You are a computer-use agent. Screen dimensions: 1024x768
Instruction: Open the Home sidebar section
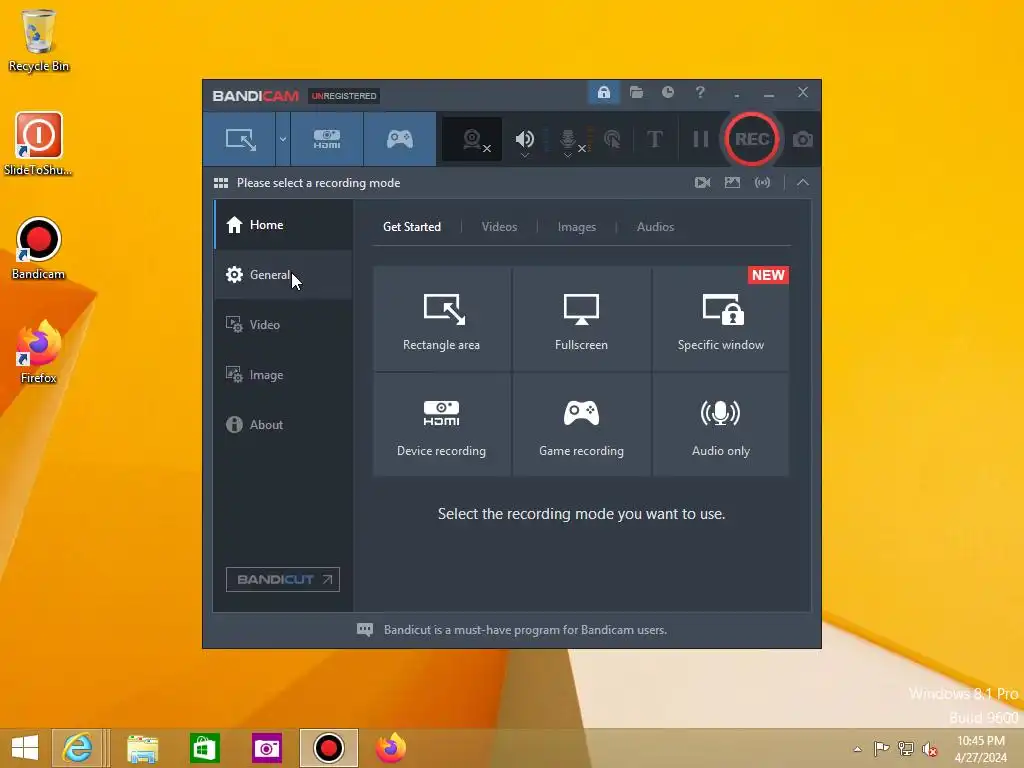[x=284, y=225]
